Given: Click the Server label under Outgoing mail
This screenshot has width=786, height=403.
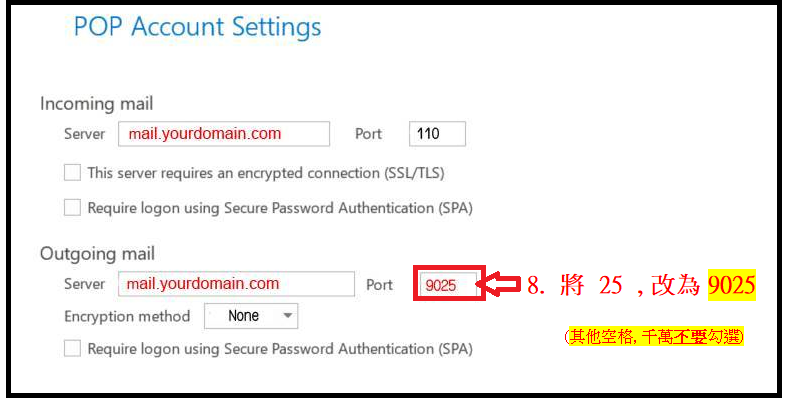Looking at the screenshot, I should coord(84,284).
